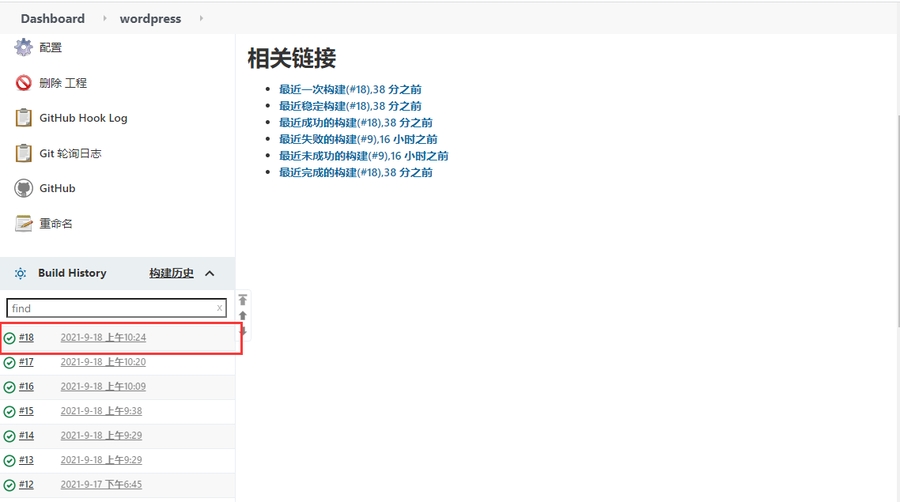Click the gear icon beside 配置
The width and height of the screenshot is (900, 502).
coord(23,47)
